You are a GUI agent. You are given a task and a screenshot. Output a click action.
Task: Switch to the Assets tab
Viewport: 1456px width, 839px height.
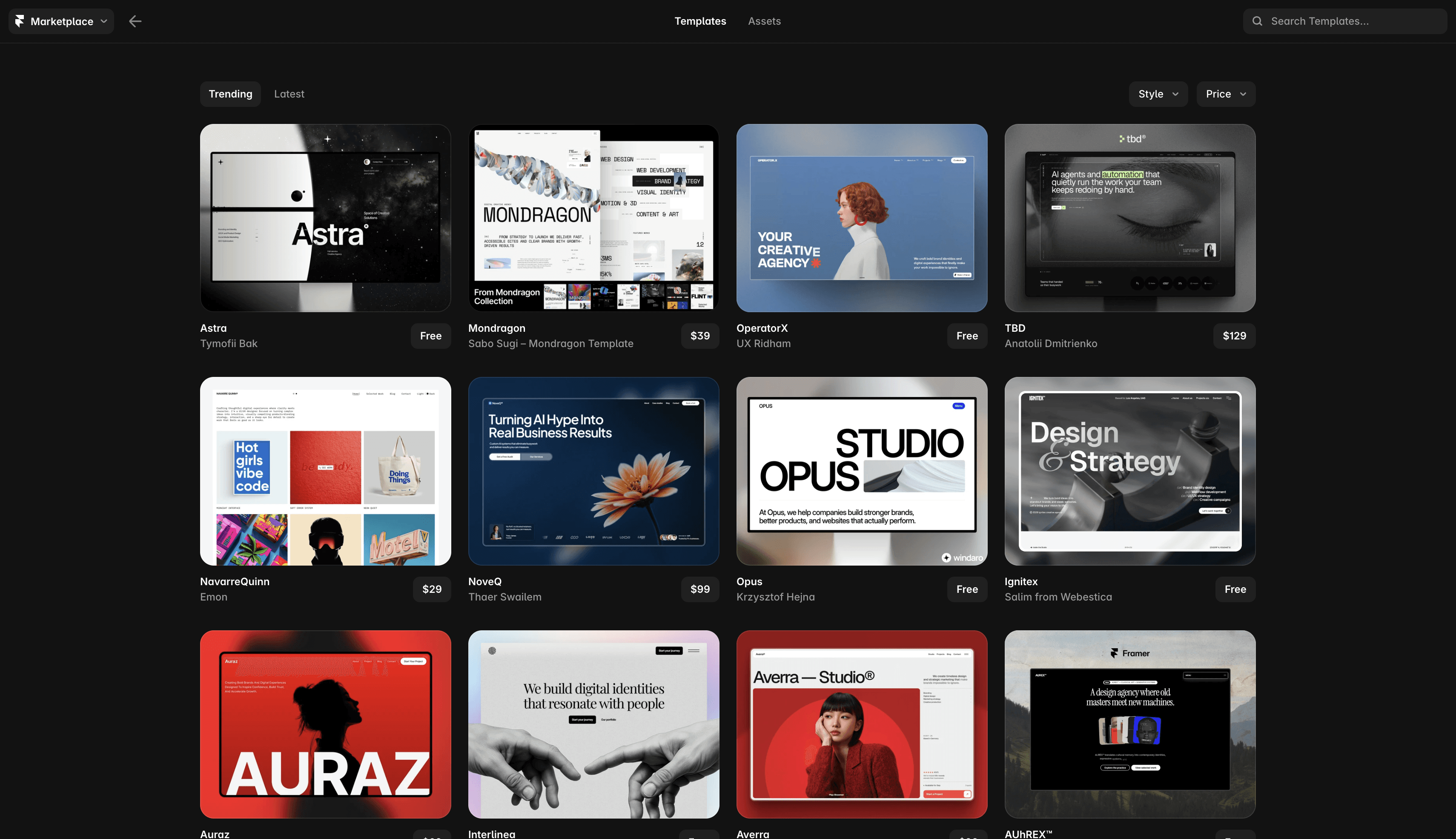(x=764, y=21)
